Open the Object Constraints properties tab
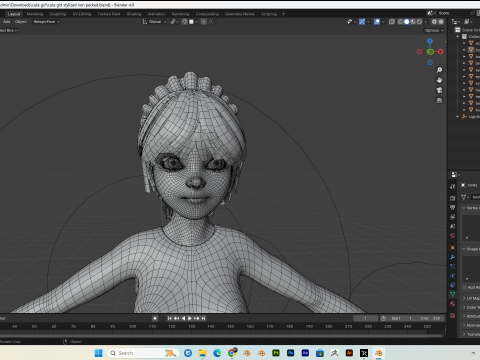Image resolution: width=480 pixels, height=360 pixels. (452, 285)
